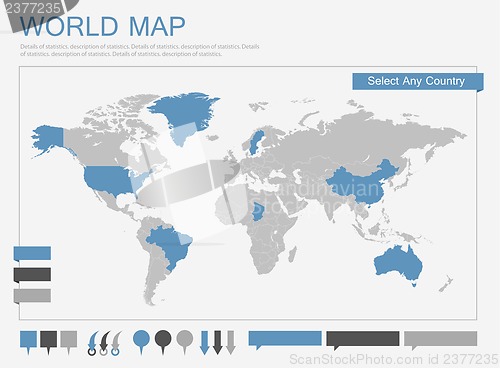The width and height of the screenshot is (500, 368).
Task: Select the wide light gray callout banner
Action: pyautogui.click(x=440, y=339)
